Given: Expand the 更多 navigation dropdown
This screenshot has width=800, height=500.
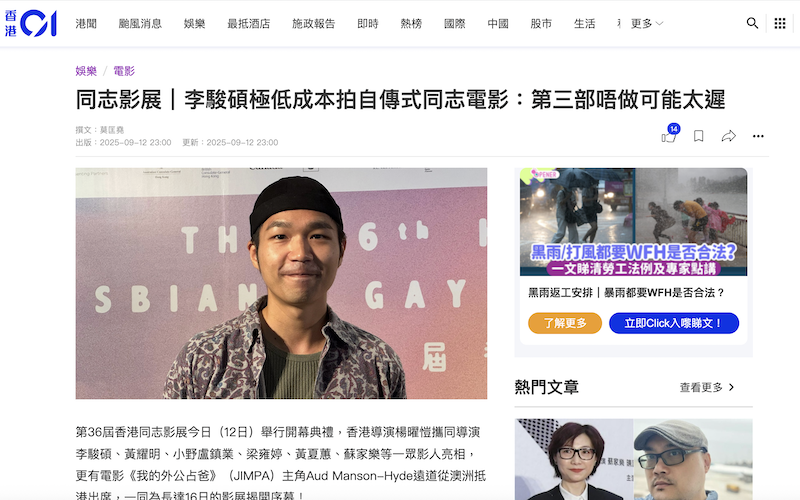Looking at the screenshot, I should point(646,23).
